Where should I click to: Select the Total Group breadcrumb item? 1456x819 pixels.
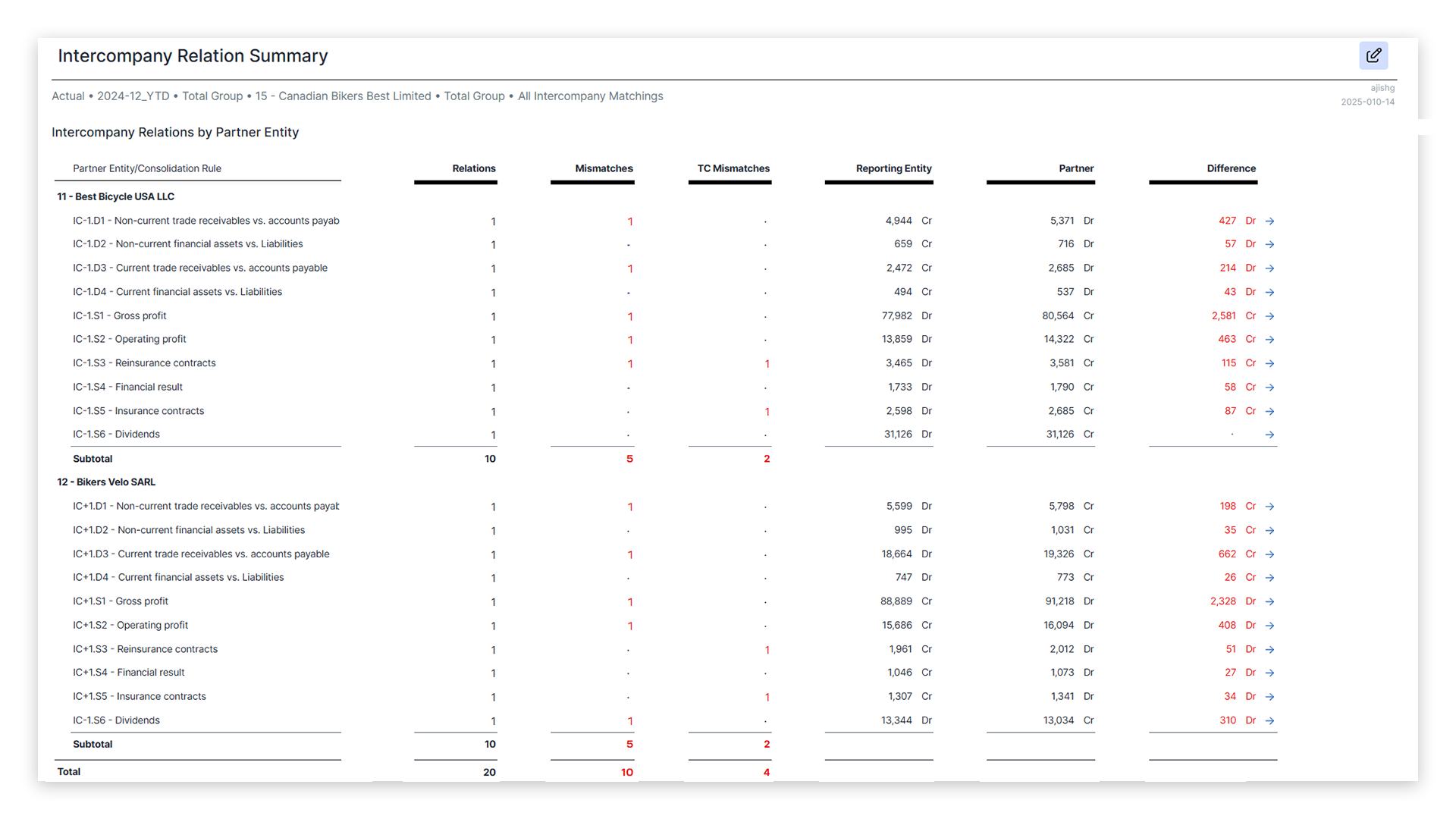213,96
